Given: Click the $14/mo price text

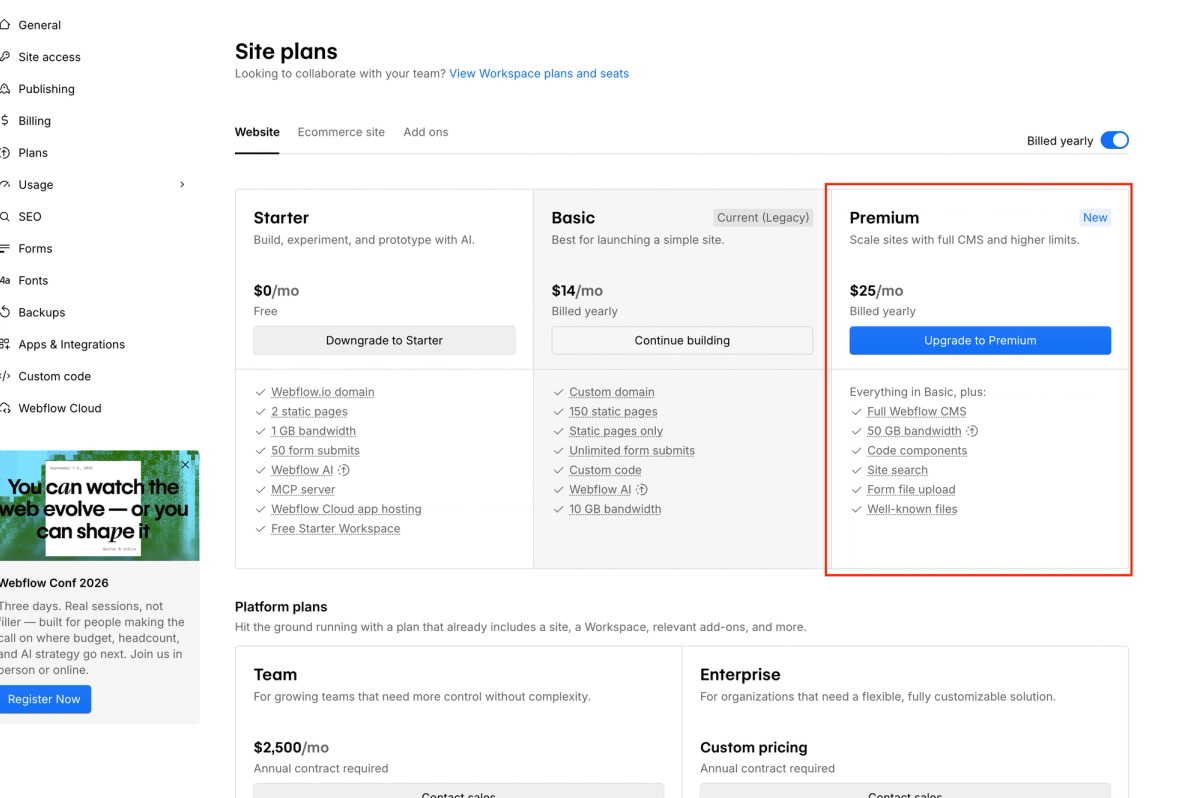Looking at the screenshot, I should pos(577,291).
